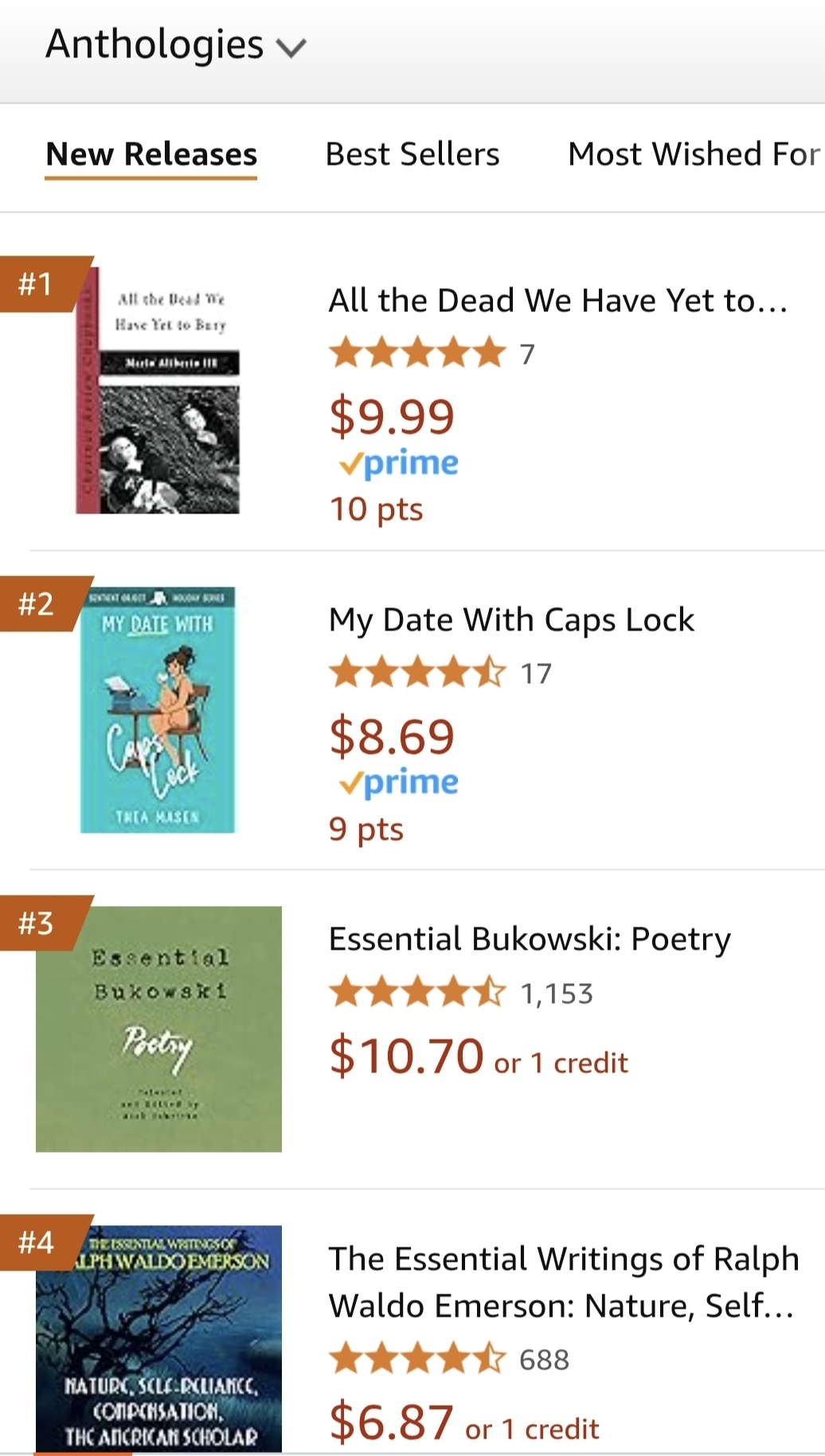Open the My Date With Caps Lock title
Image resolution: width=825 pixels, height=1456 pixels.
(511, 620)
